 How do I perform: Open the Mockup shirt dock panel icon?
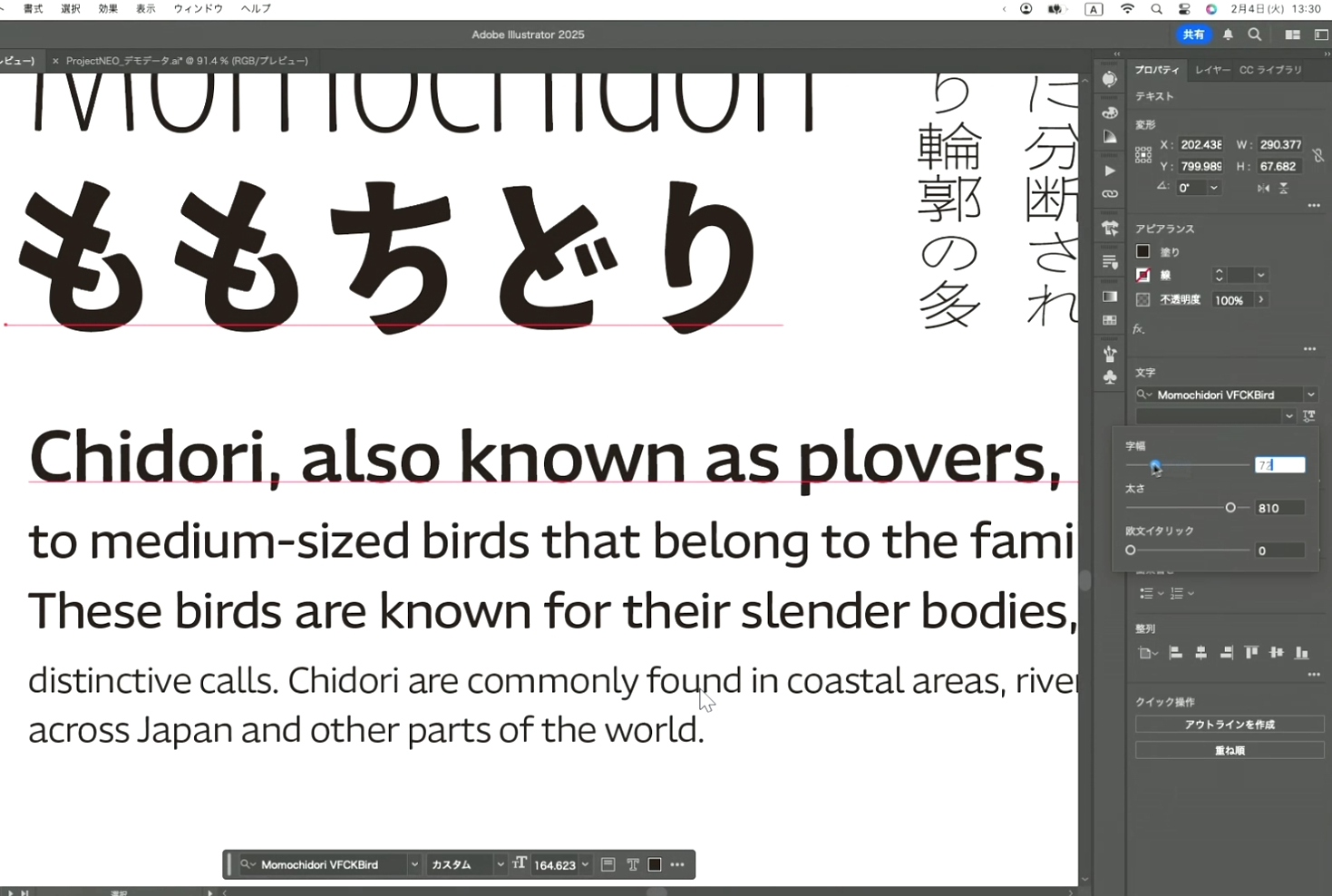(1110, 229)
